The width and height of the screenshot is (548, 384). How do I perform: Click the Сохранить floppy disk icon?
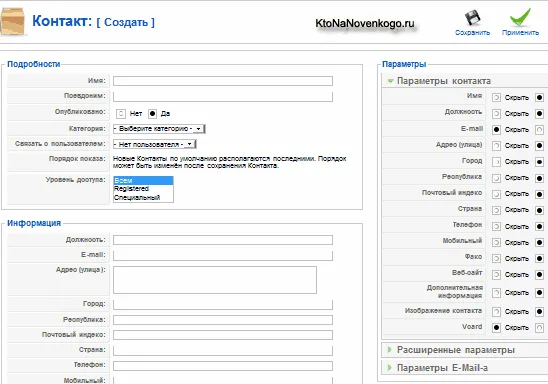coord(473,17)
